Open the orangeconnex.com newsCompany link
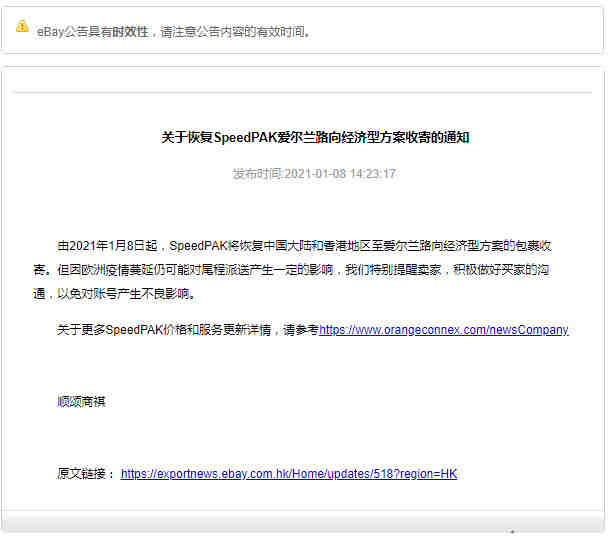The width and height of the screenshot is (610, 537). pyautogui.click(x=444, y=330)
